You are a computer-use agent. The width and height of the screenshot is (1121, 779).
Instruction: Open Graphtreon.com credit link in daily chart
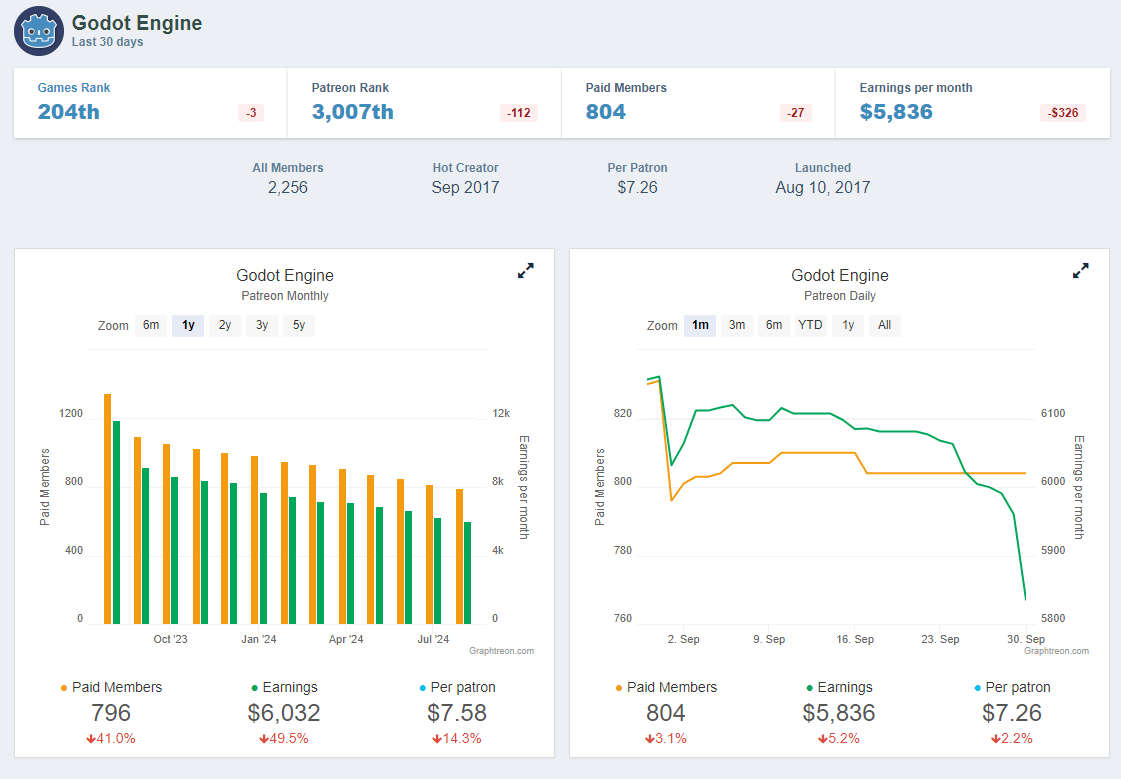[x=1056, y=651]
